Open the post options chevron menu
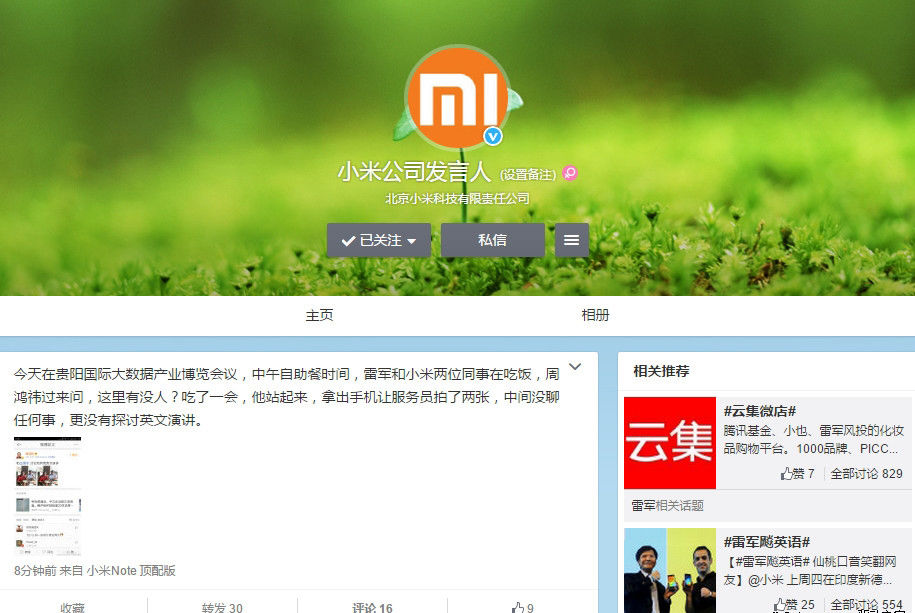The height and width of the screenshot is (613, 915). pos(575,367)
